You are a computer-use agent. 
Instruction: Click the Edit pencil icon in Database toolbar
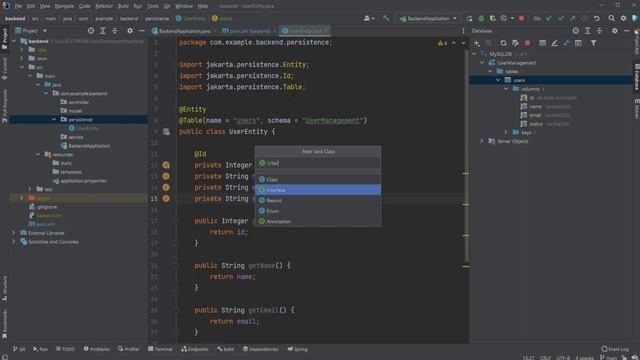554,43
